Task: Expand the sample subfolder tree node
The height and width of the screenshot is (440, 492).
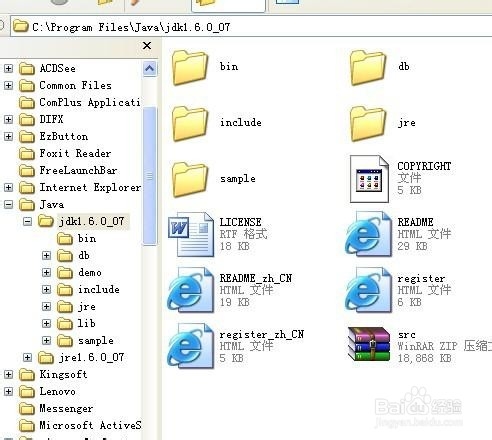Action: 47,341
